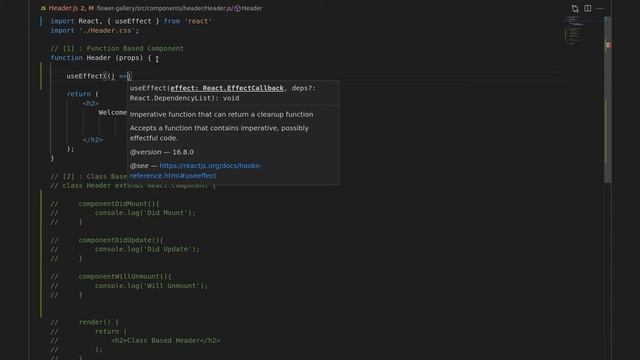Follow the reactjs.org hooks-reference link in the tooltip
Viewport: 640px width, 360px height.
[196, 171]
